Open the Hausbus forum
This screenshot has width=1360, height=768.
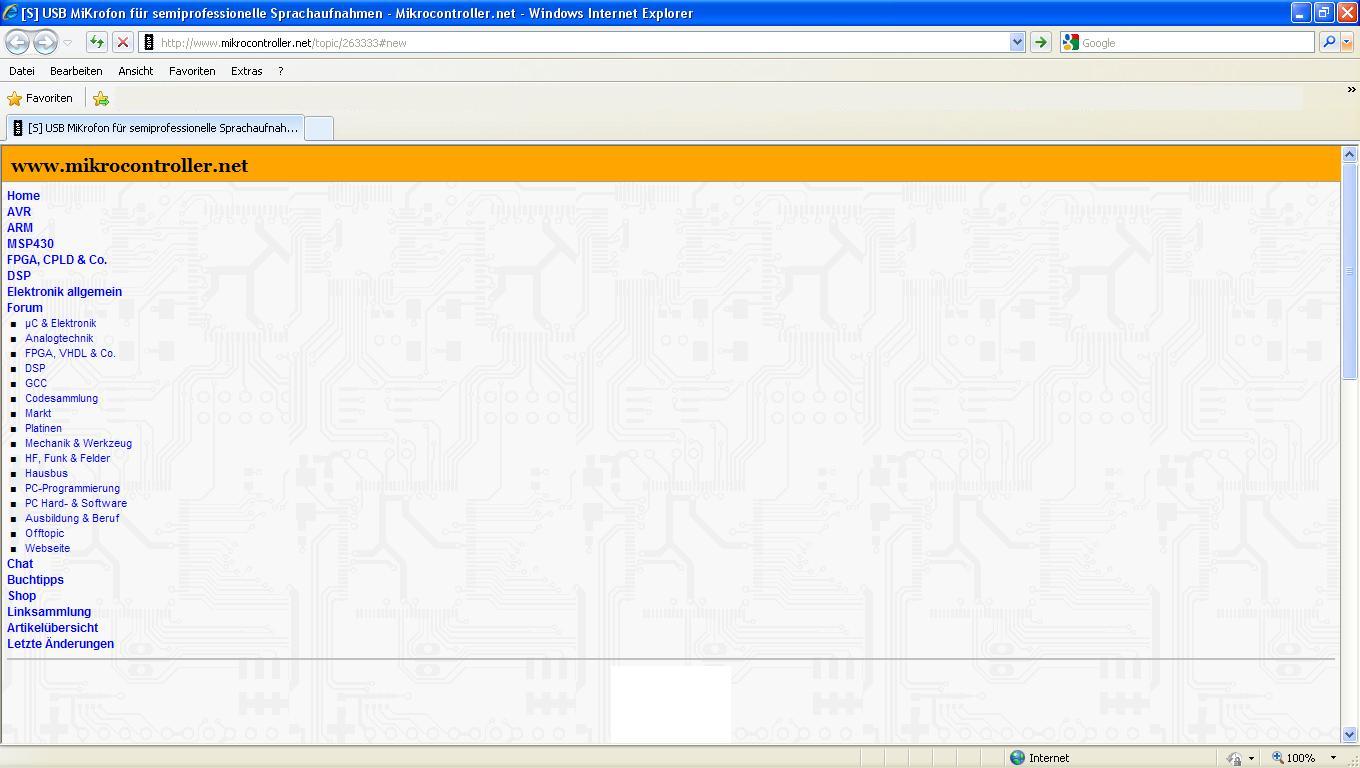(x=46, y=473)
